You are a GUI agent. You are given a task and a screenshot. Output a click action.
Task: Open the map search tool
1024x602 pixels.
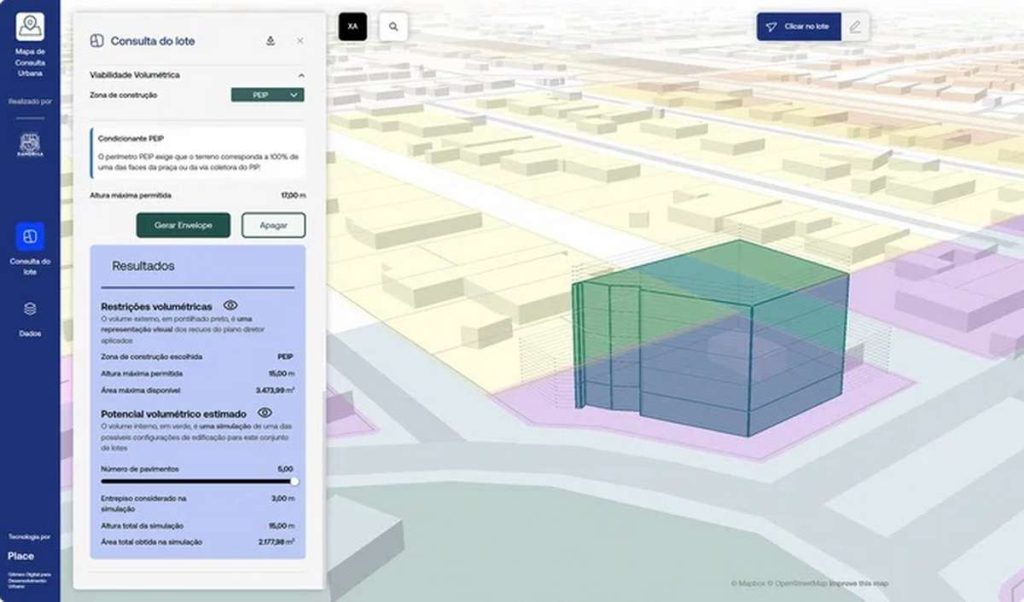point(393,27)
